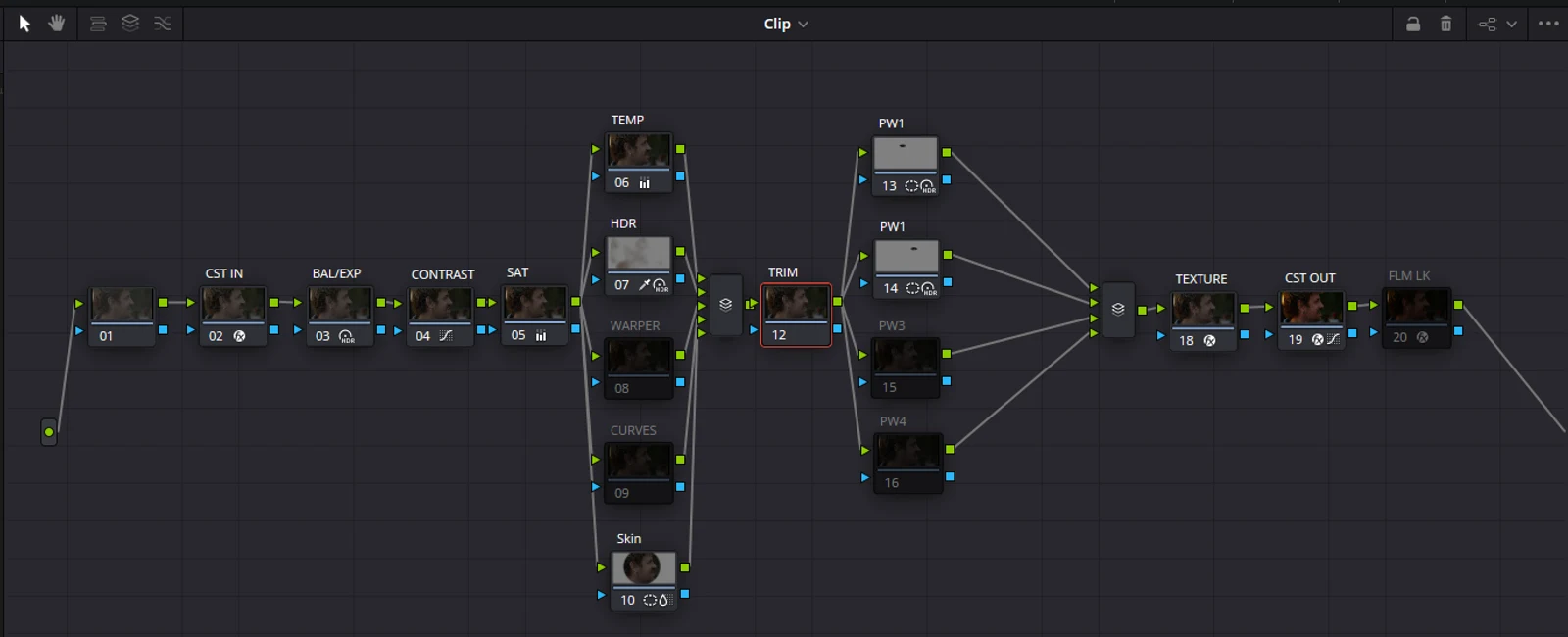Click the layer mixer node before TEXTURE
This screenshot has height=637, width=1568.
[x=1118, y=310]
